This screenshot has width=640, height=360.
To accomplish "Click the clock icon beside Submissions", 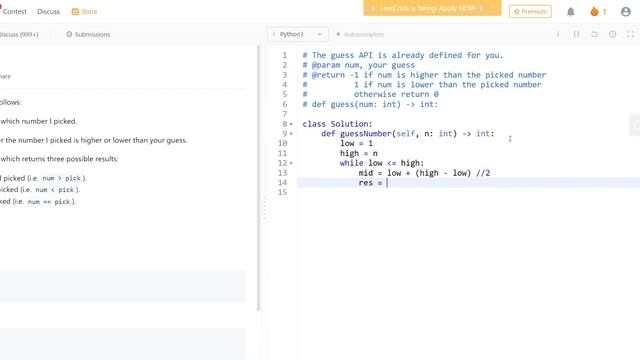I will [x=69, y=34].
